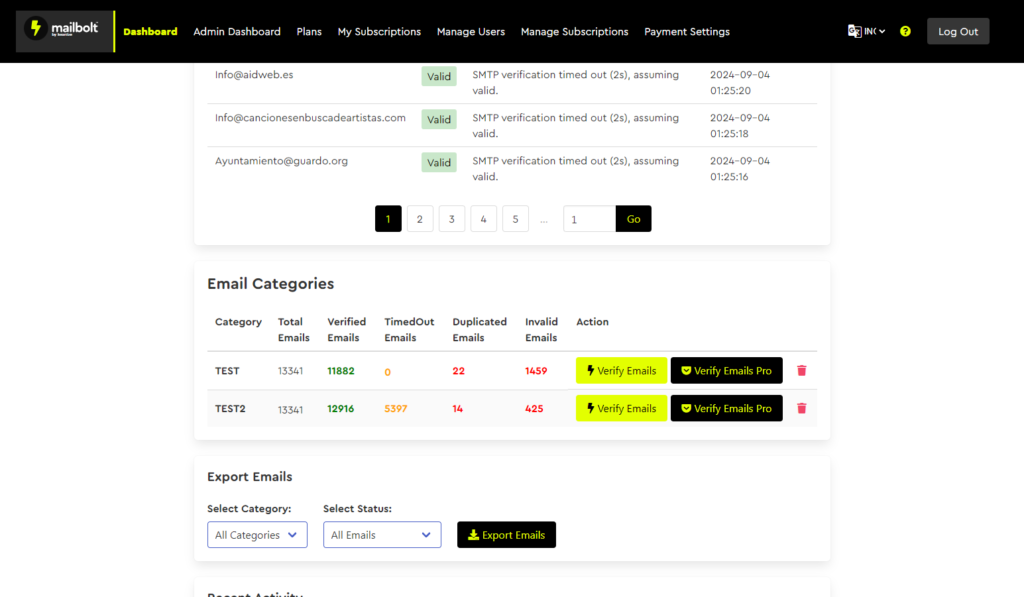This screenshot has width=1024, height=597.
Task: Click Verify Emails Pro for TEST category
Action: click(x=726, y=370)
